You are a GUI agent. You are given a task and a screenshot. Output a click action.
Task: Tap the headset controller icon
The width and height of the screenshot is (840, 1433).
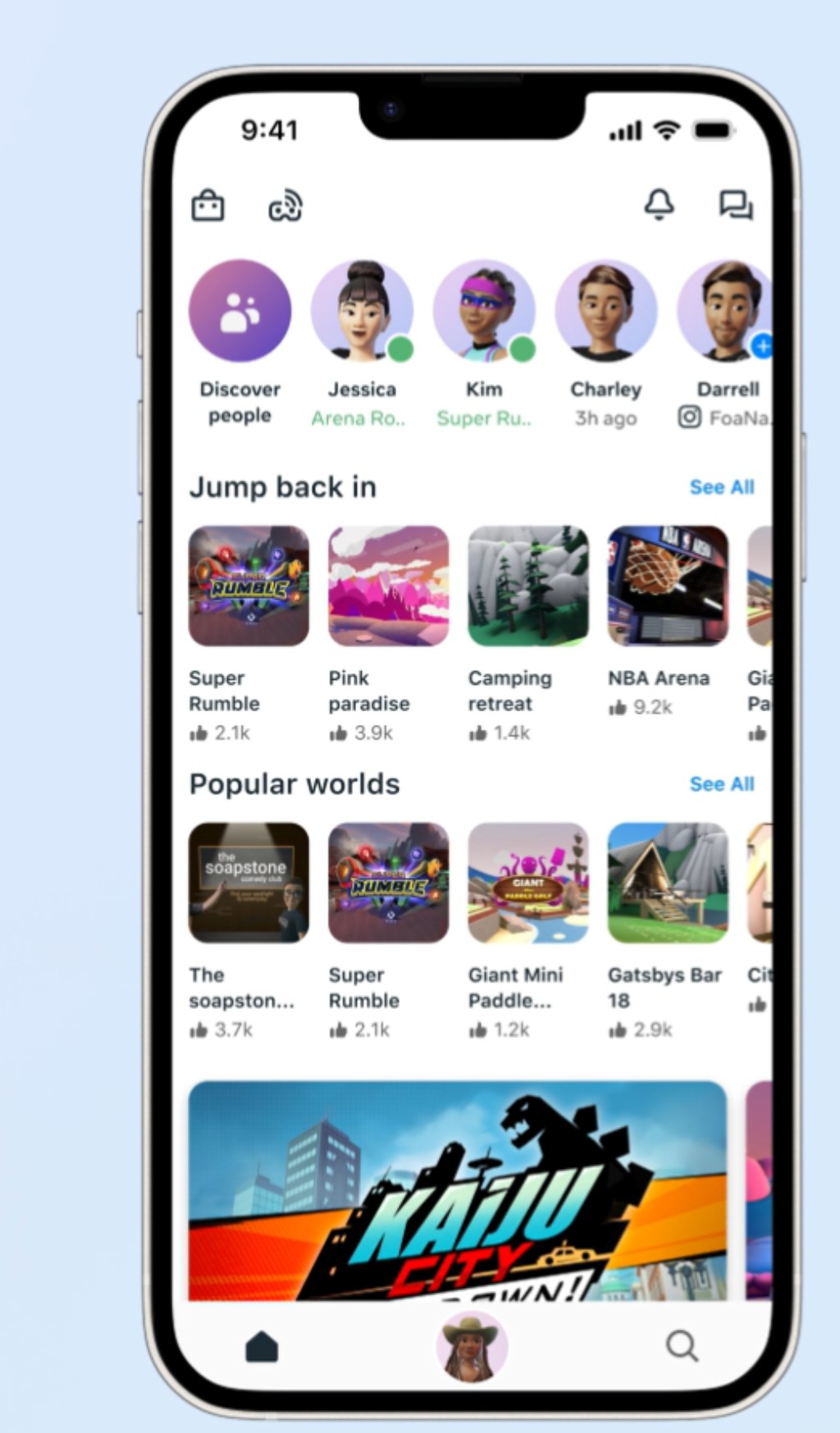pos(285,206)
